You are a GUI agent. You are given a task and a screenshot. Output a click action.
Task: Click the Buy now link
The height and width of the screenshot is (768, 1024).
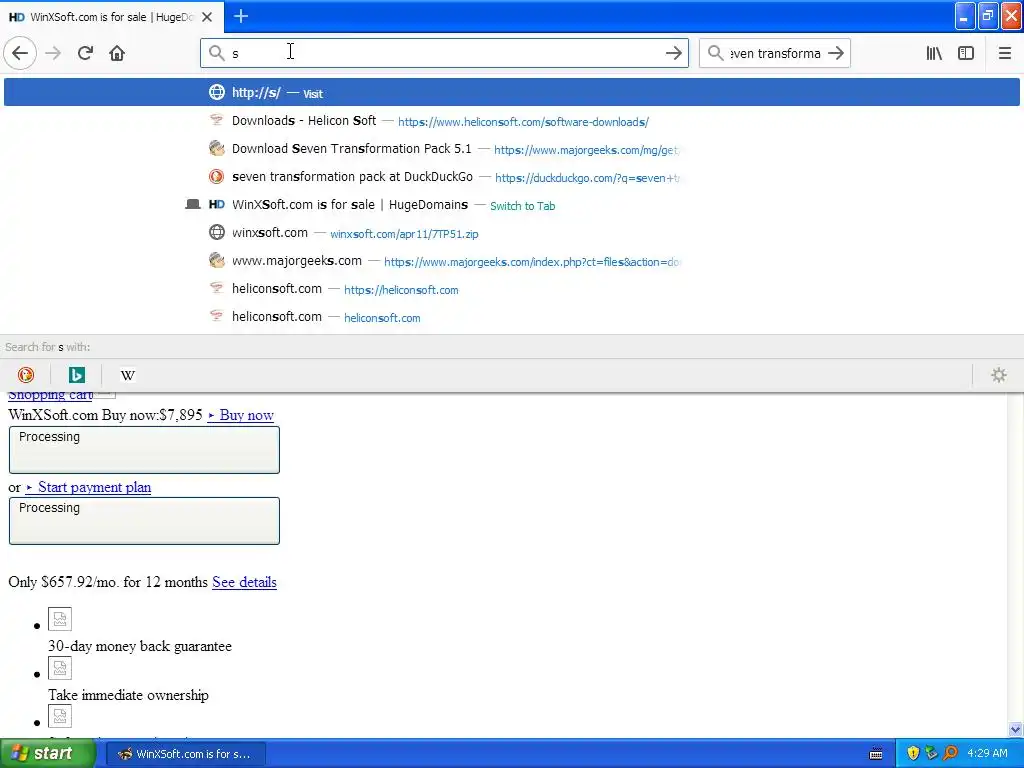(x=240, y=415)
